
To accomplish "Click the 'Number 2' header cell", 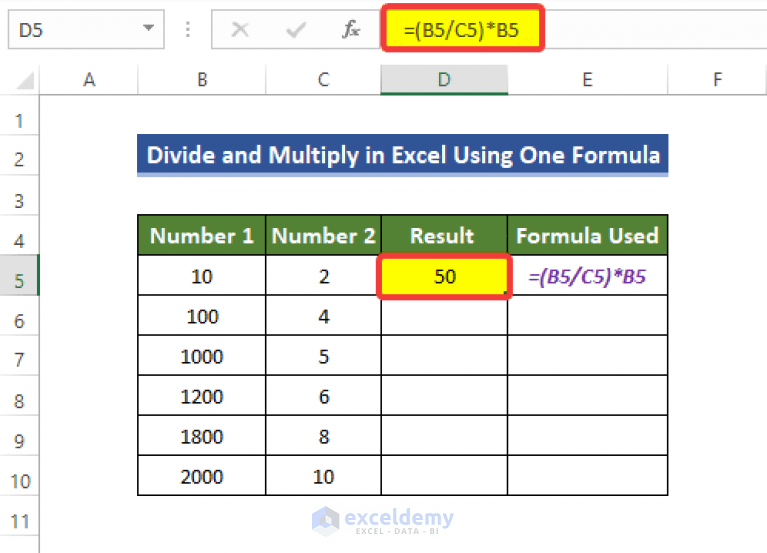I will coord(323,235).
